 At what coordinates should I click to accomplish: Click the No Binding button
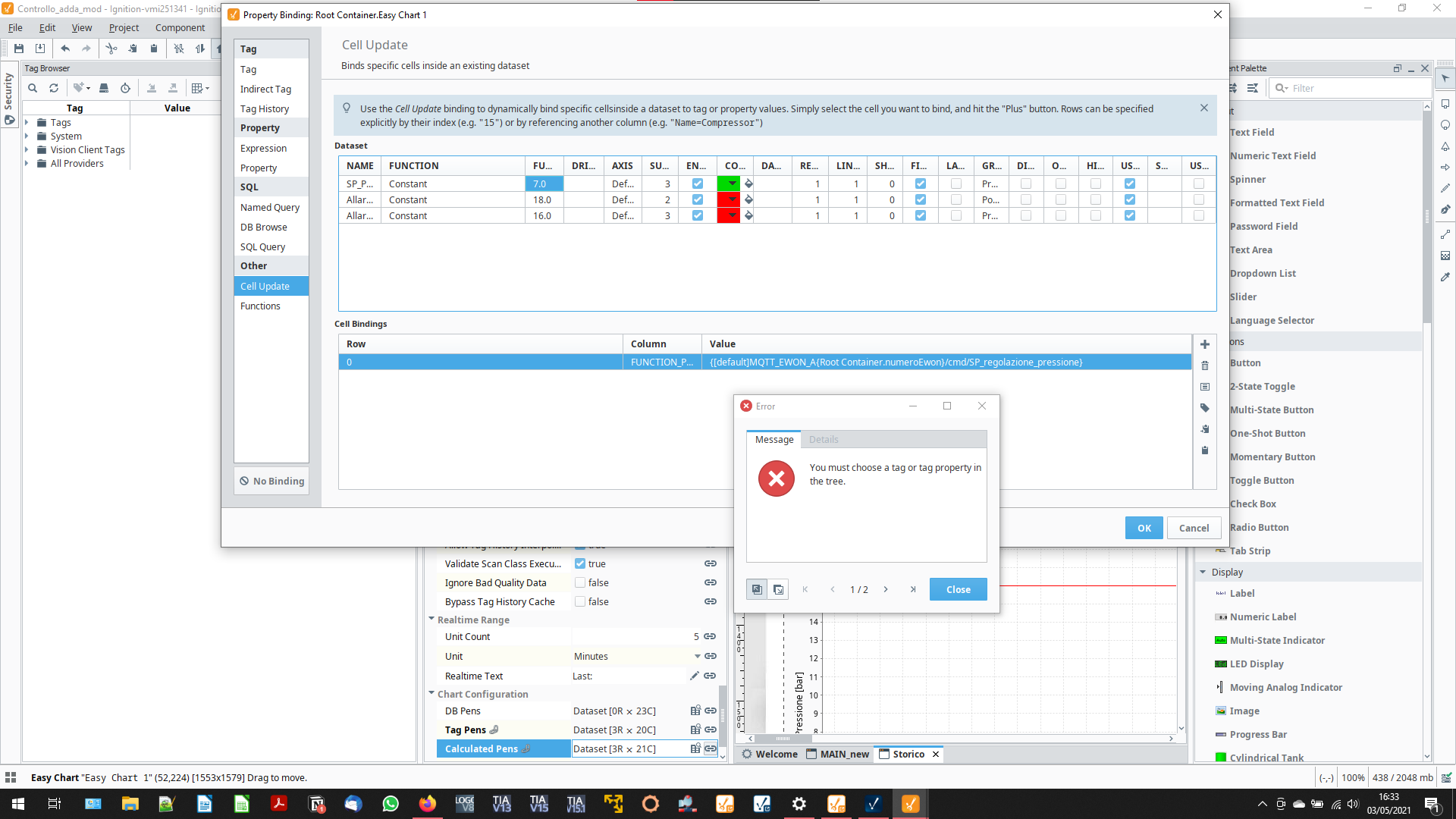271,481
